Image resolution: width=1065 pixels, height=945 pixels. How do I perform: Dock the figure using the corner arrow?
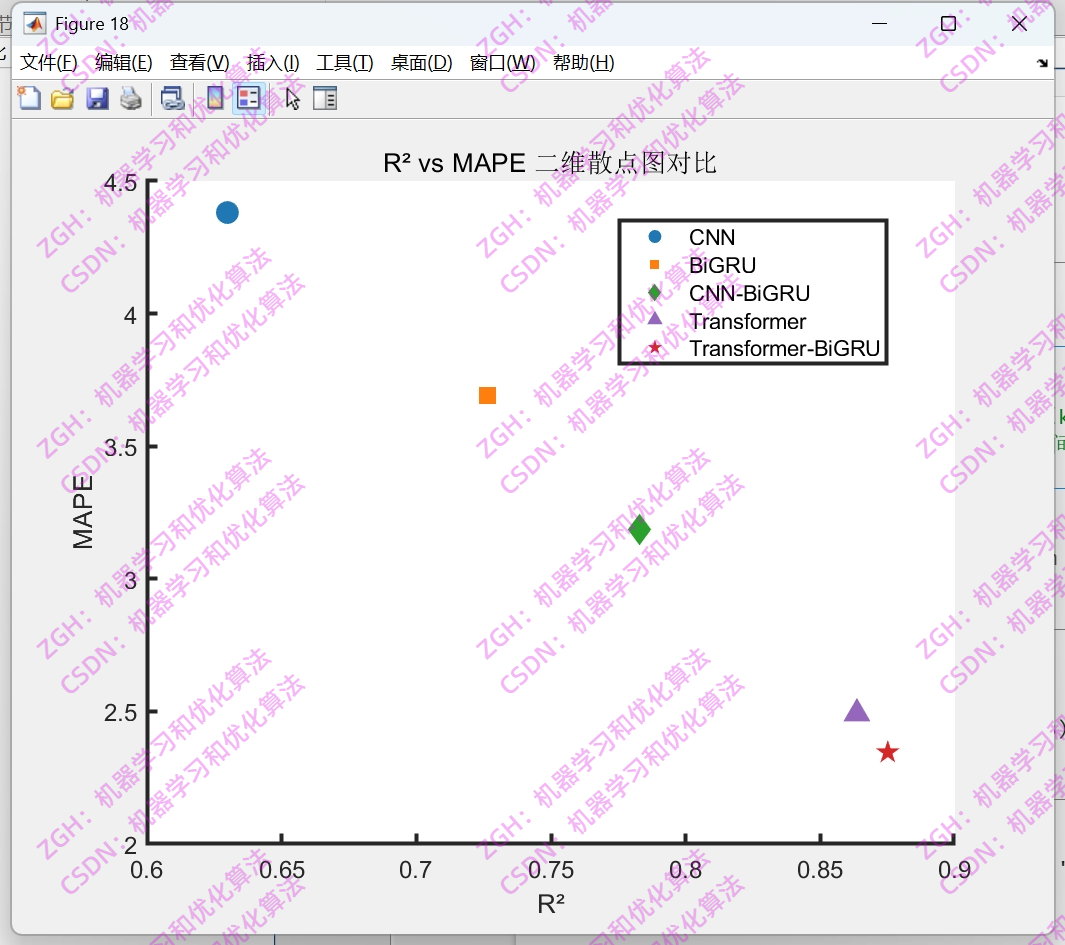tap(1044, 62)
